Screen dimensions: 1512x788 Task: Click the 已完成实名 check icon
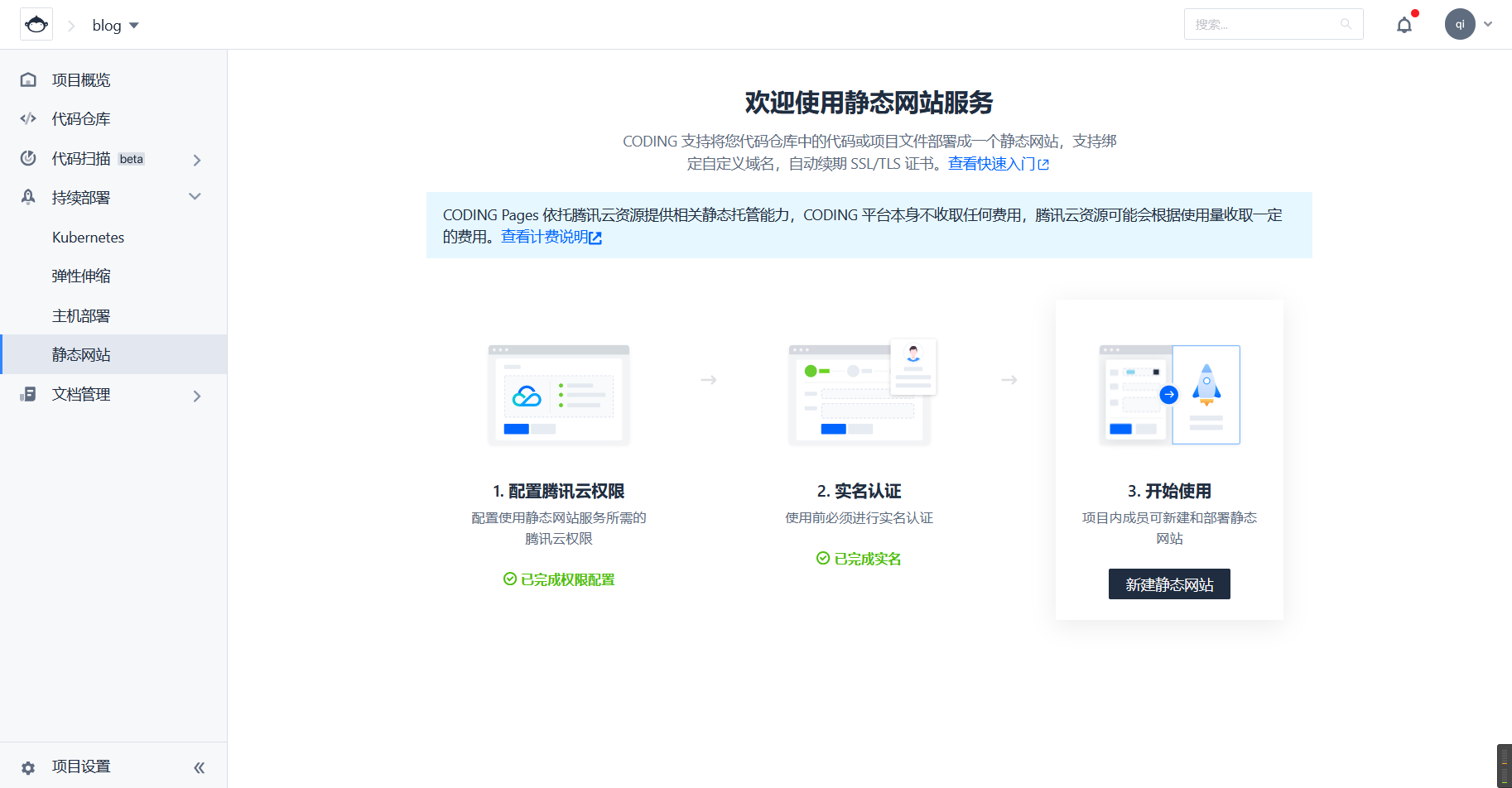(x=823, y=559)
